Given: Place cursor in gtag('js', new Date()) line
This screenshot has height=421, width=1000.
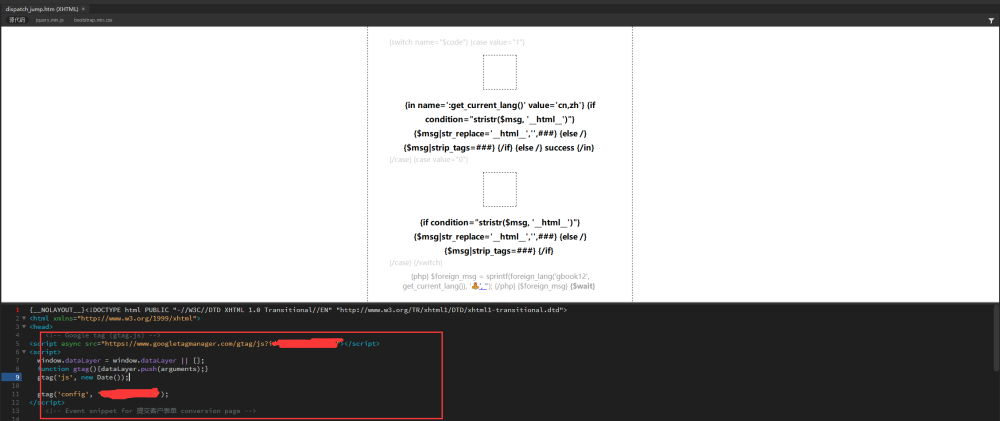Looking at the screenshot, I should 84,378.
